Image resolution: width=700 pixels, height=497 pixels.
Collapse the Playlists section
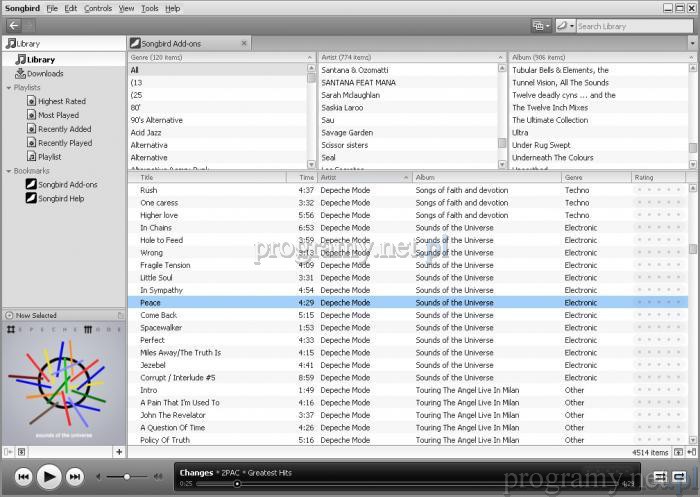click(9, 88)
